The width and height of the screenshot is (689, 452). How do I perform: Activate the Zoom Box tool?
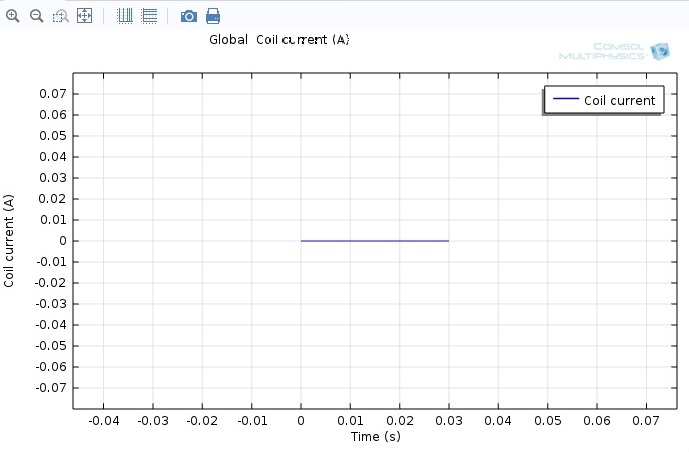coord(60,16)
